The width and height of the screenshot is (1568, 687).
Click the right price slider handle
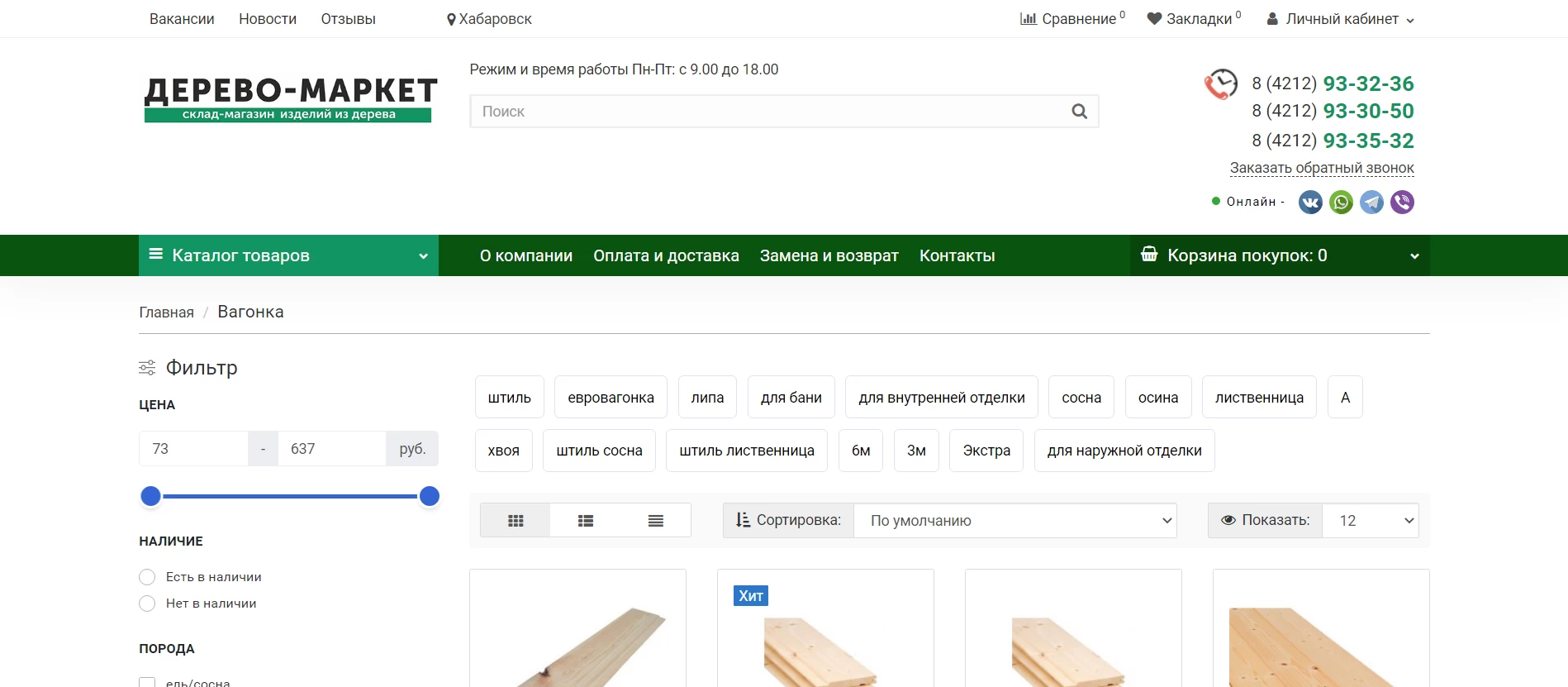tap(429, 496)
